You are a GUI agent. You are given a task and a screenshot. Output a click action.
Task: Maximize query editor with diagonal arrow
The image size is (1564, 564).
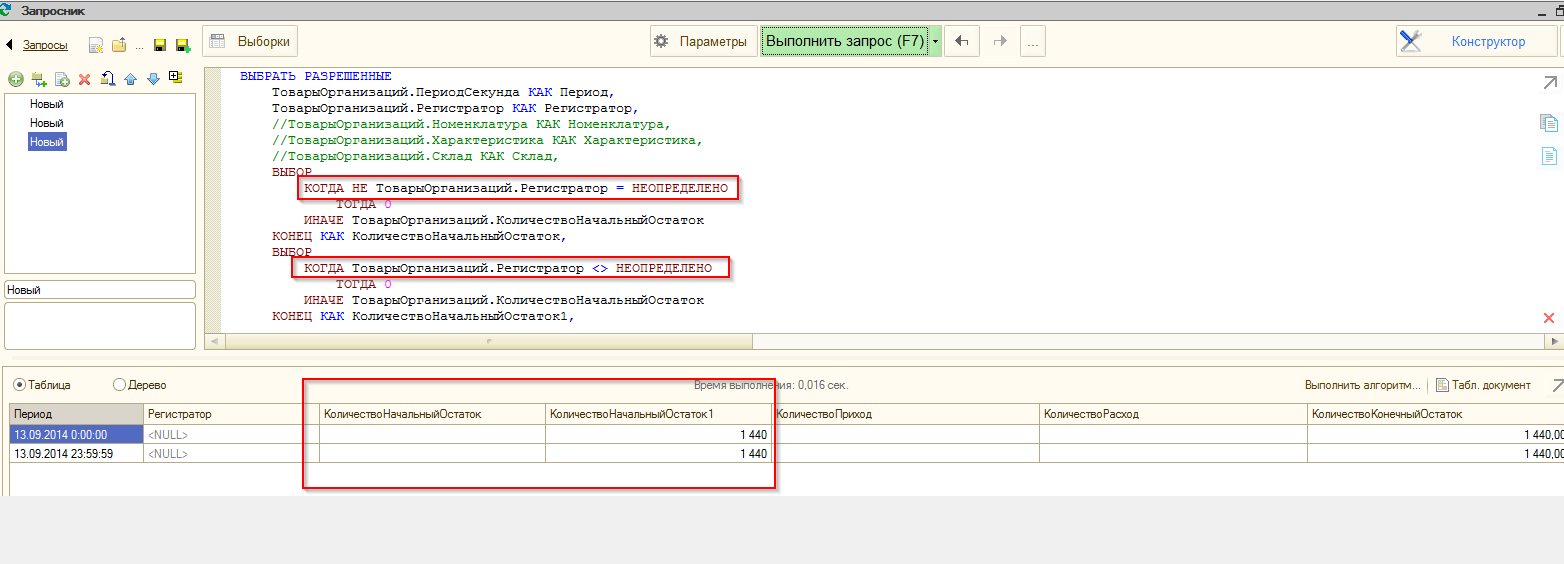tap(1550, 83)
